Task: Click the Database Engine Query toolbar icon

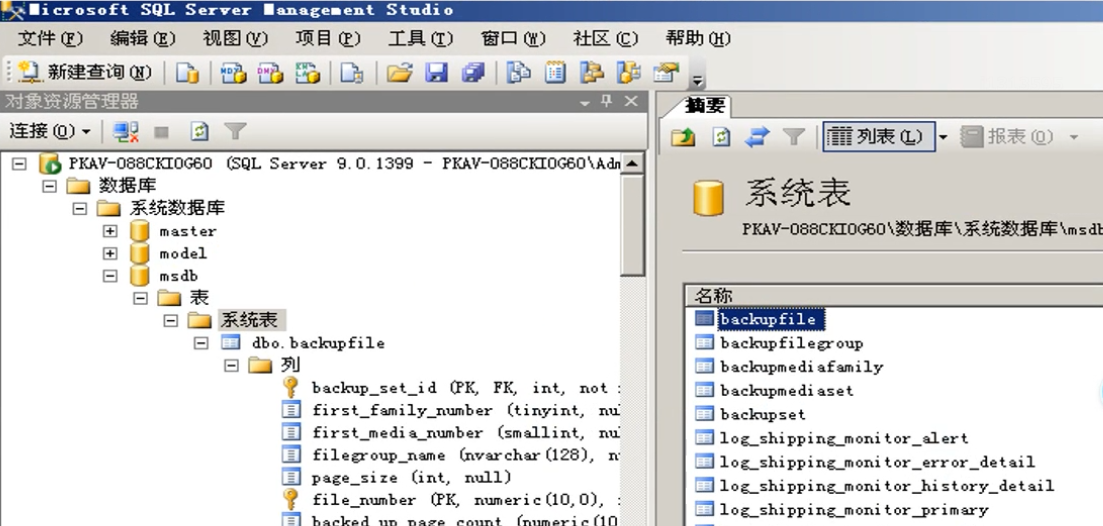Action: point(186,72)
